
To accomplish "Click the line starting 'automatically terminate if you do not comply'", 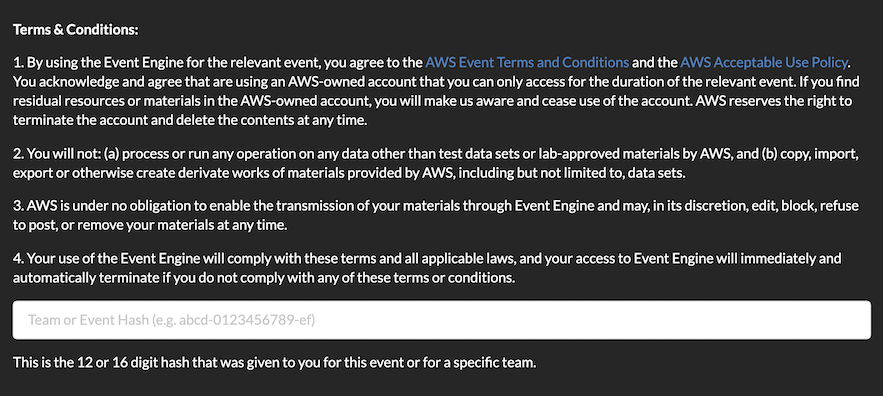I will [x=264, y=278].
